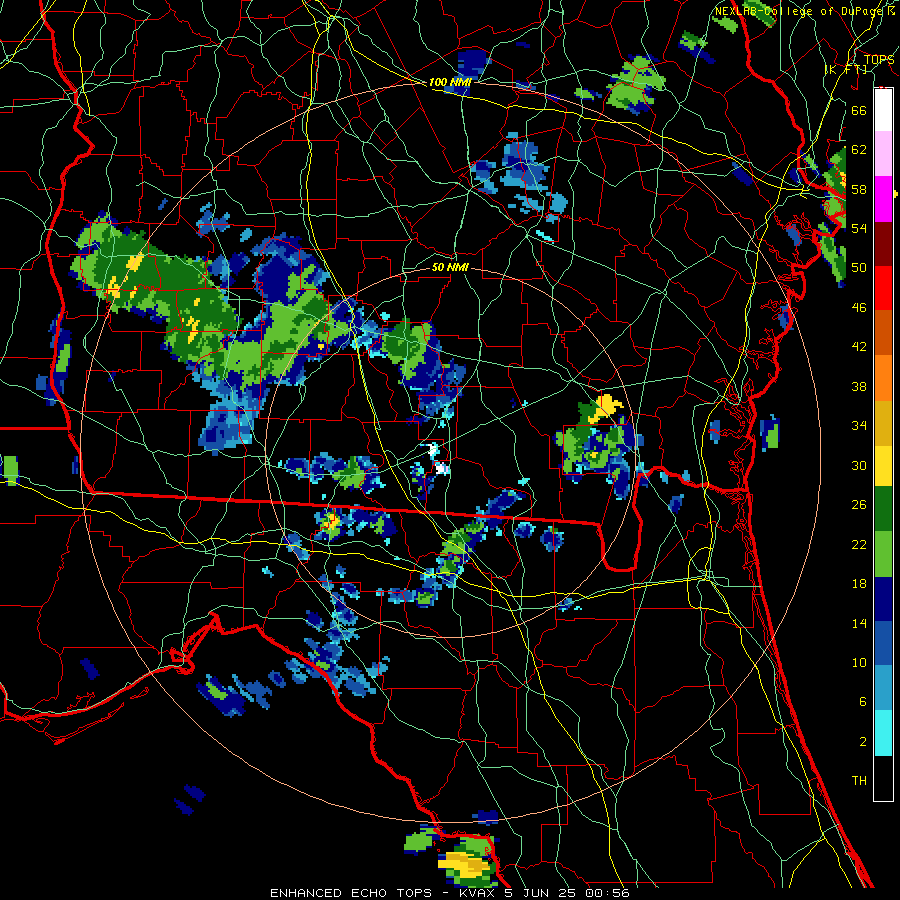Click the "34" legend value
The image size is (900, 900).
(859, 426)
